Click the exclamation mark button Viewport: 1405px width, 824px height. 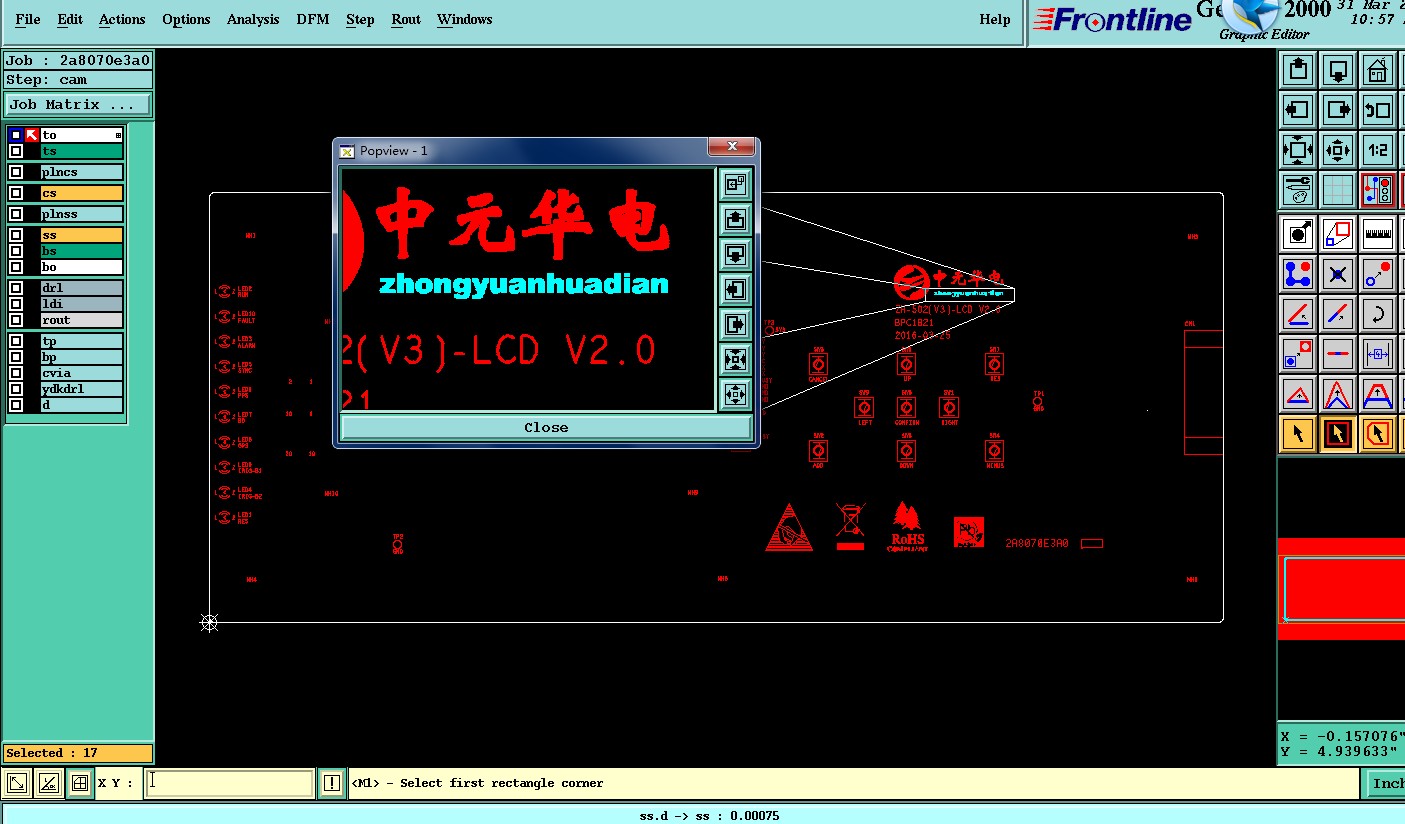point(332,783)
